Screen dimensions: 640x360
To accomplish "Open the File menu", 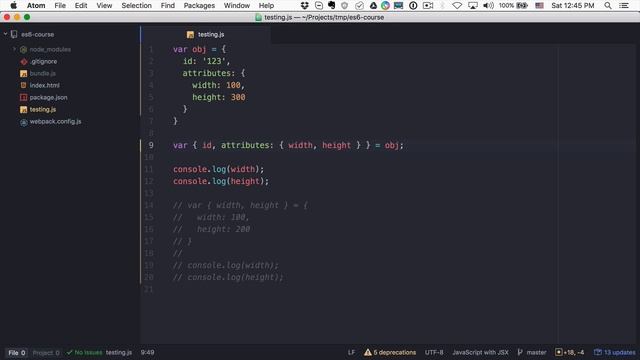I will tap(60, 5).
